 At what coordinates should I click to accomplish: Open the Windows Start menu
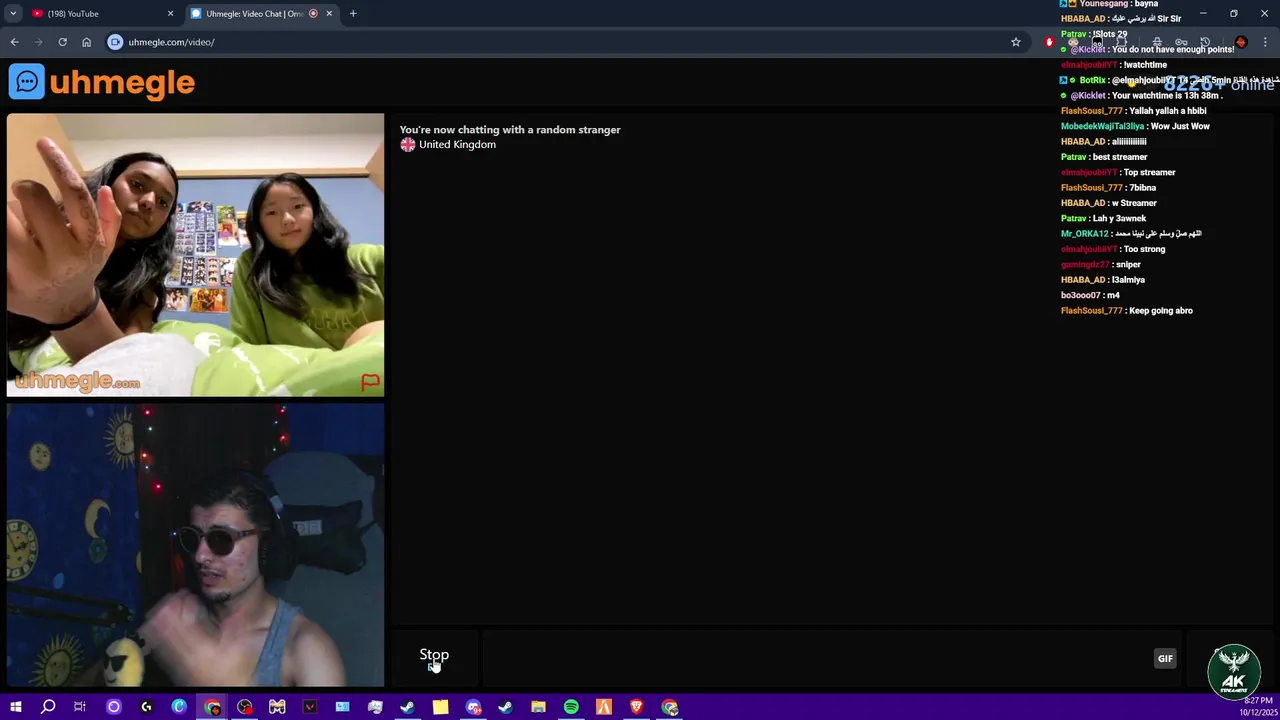pos(15,707)
